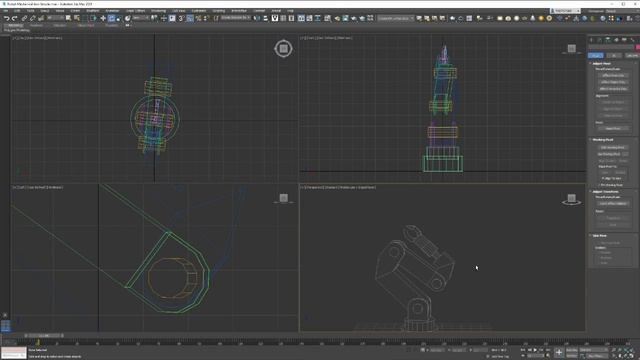Choose the Select Object tool

coord(68,18)
